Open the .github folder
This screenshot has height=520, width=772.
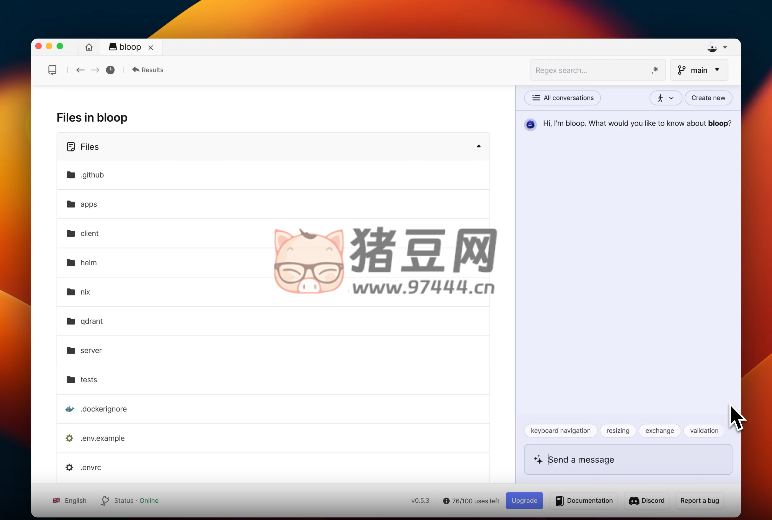(92, 175)
